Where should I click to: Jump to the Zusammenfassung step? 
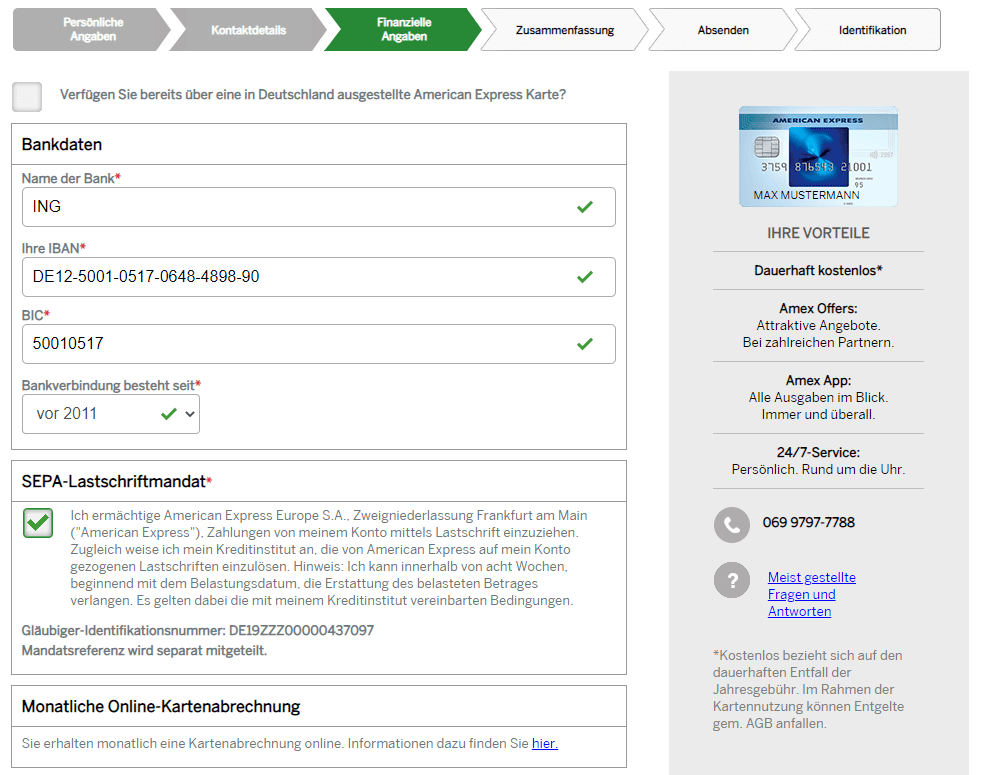coord(564,29)
